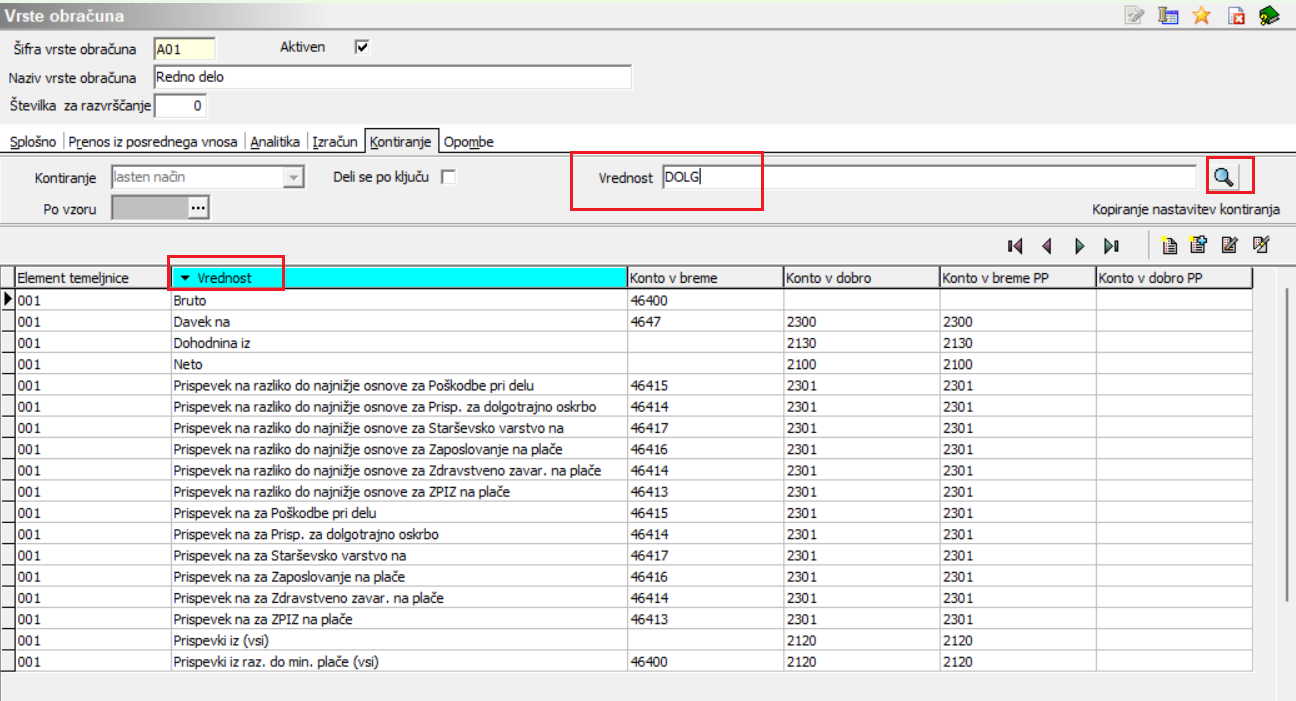Open the Po vzoru lookup ellipsis button

(x=198, y=208)
